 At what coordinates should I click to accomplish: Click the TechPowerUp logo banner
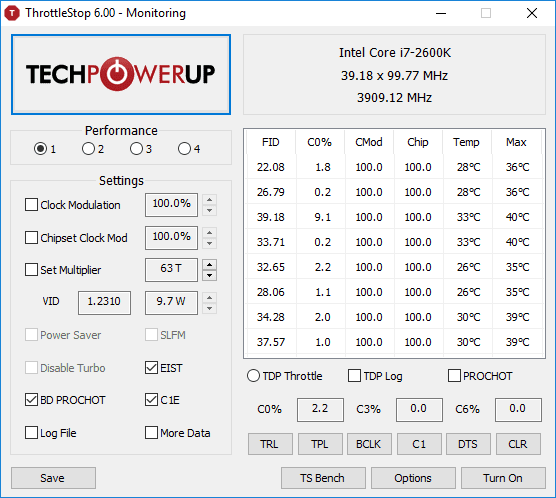click(x=121, y=74)
